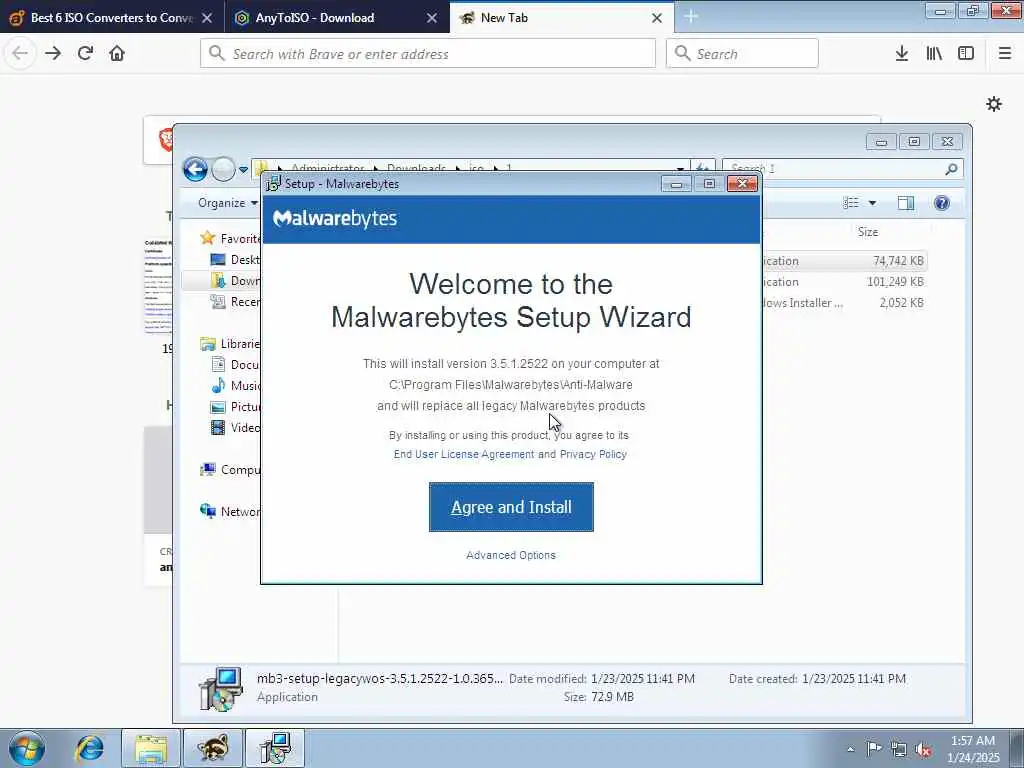Select Favorites in Explorer navigation pane
The width and height of the screenshot is (1024, 768).
[232, 238]
